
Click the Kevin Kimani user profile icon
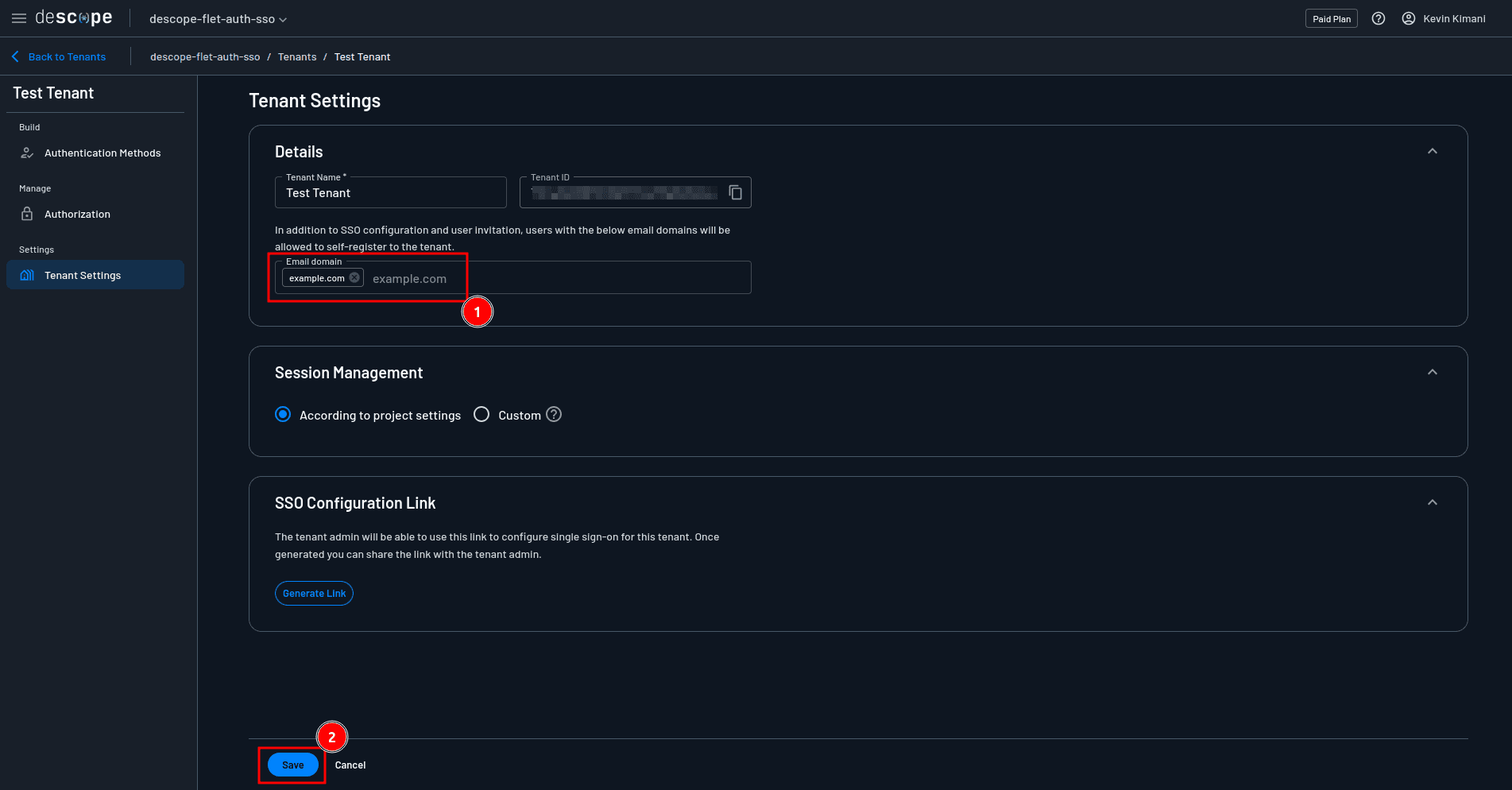pos(1409,18)
